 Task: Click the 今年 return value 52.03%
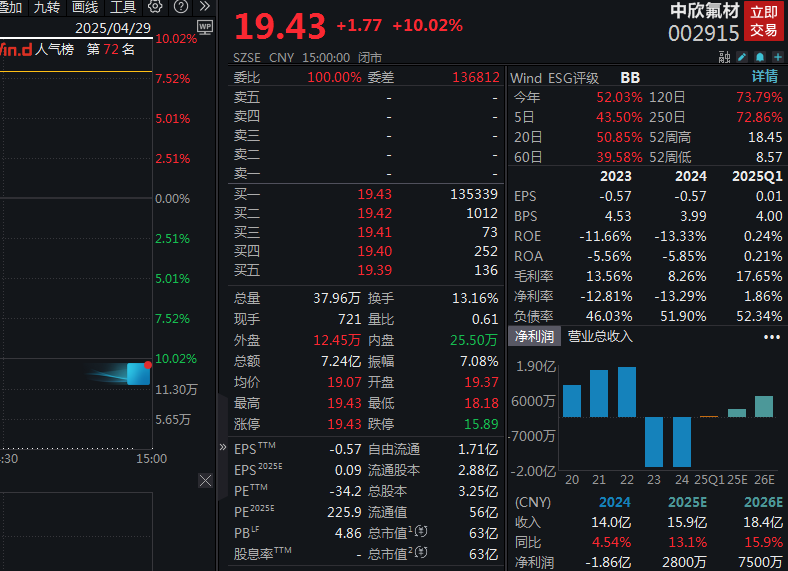click(x=619, y=97)
